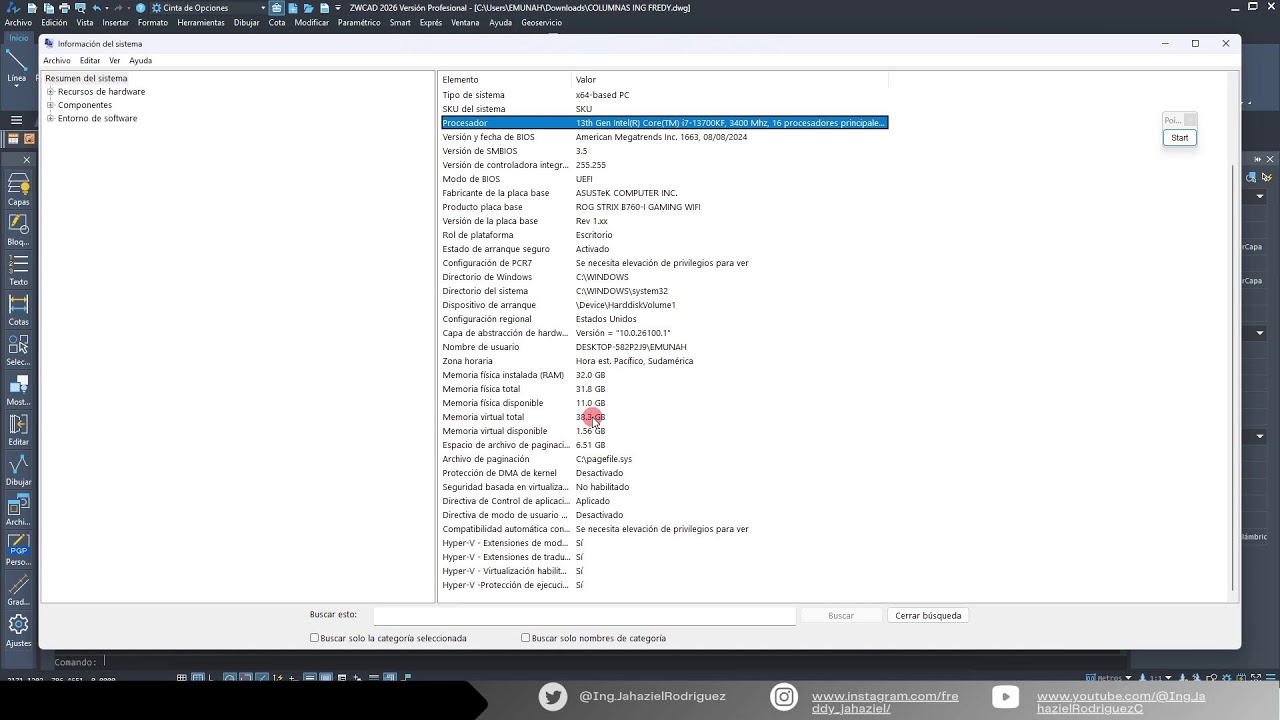Click the briefcase icon in the ZWCAD toolbar
This screenshot has width=1280, height=720.
(277, 8)
